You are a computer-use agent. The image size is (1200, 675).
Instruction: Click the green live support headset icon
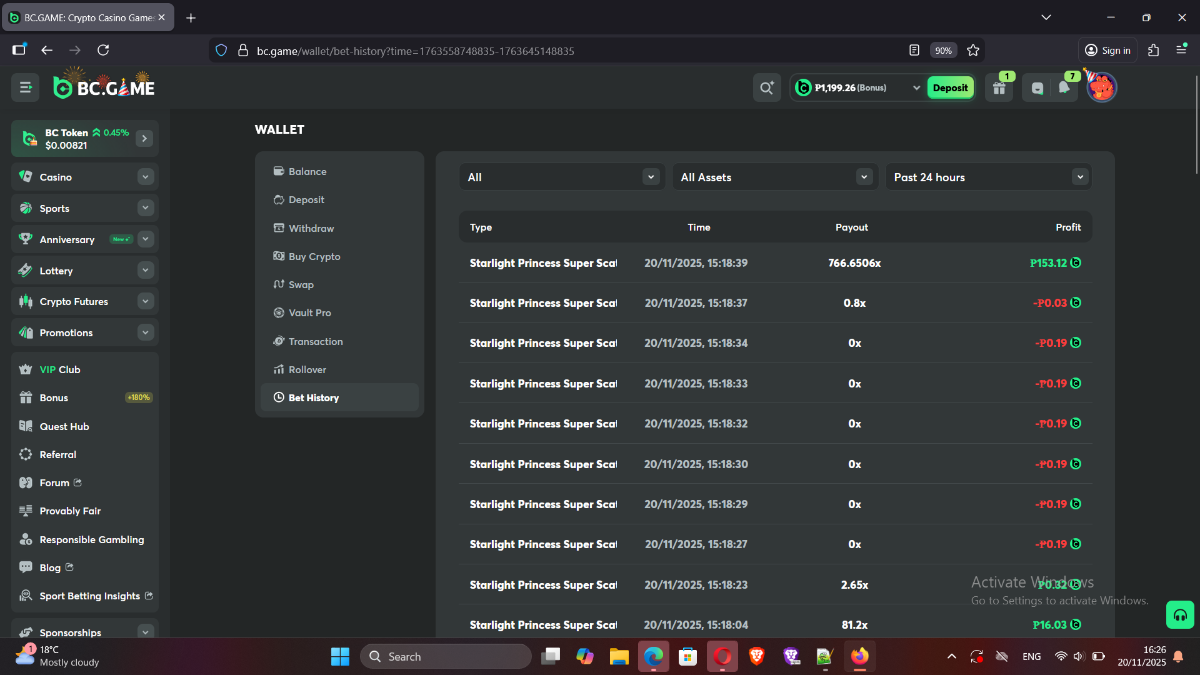1180,615
